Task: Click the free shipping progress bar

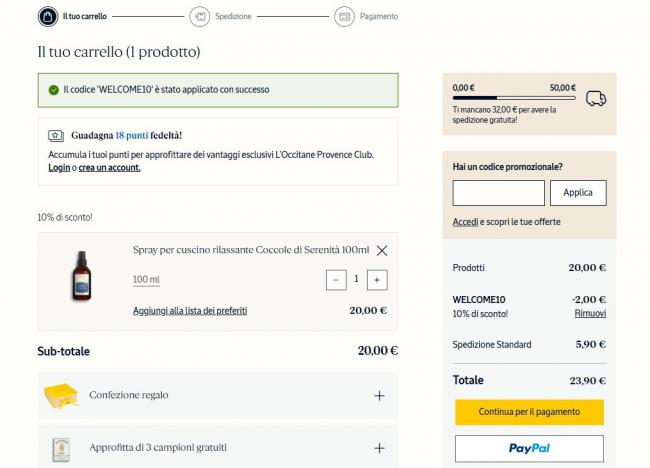Action: click(x=514, y=98)
